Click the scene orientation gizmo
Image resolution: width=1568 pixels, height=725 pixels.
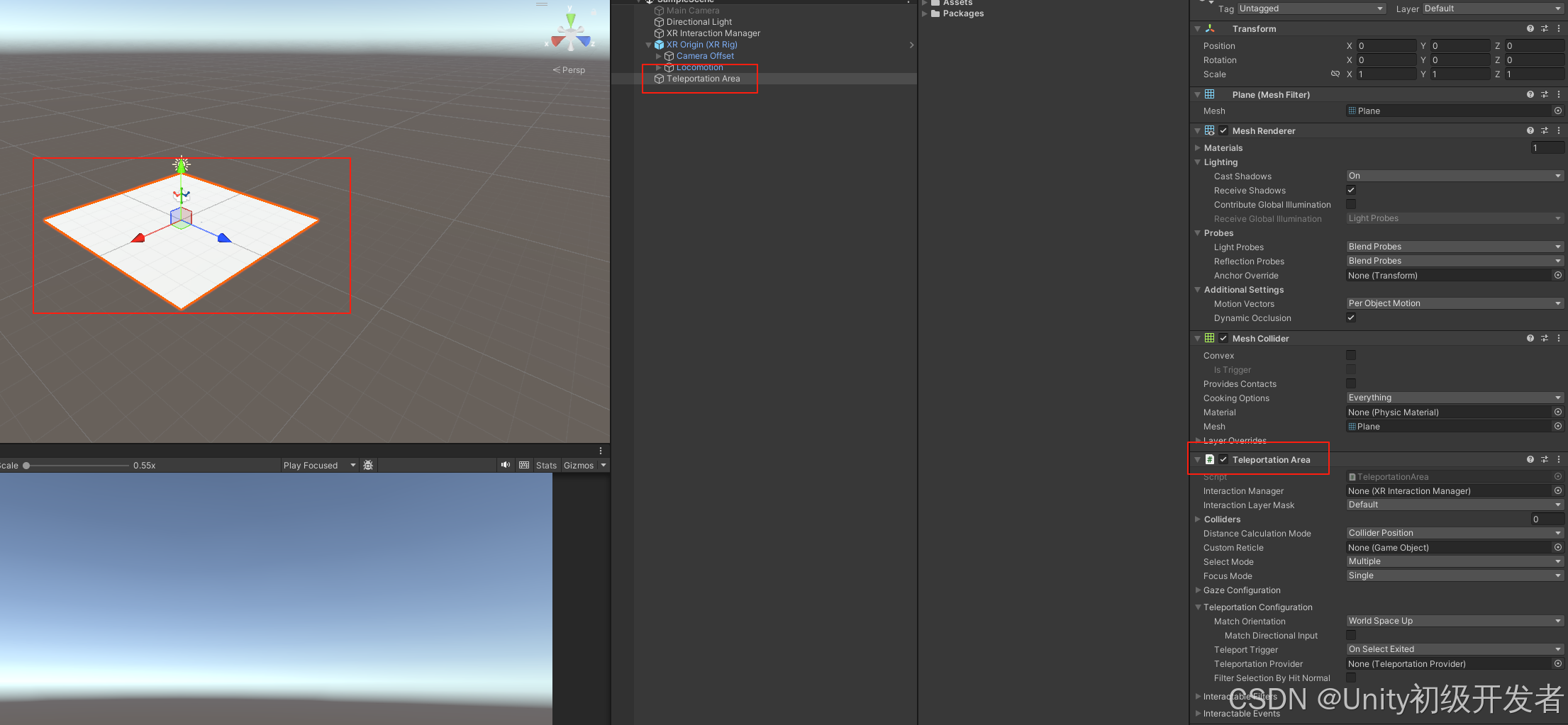tap(571, 33)
